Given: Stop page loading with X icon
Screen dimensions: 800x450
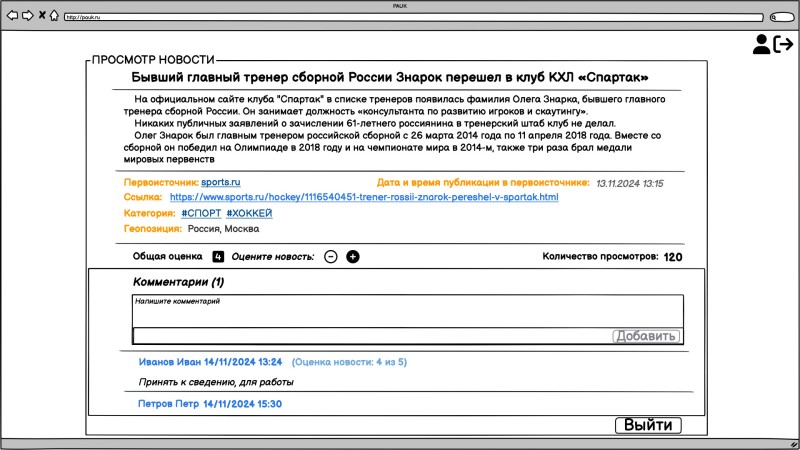Looking at the screenshot, I should tap(42, 15).
